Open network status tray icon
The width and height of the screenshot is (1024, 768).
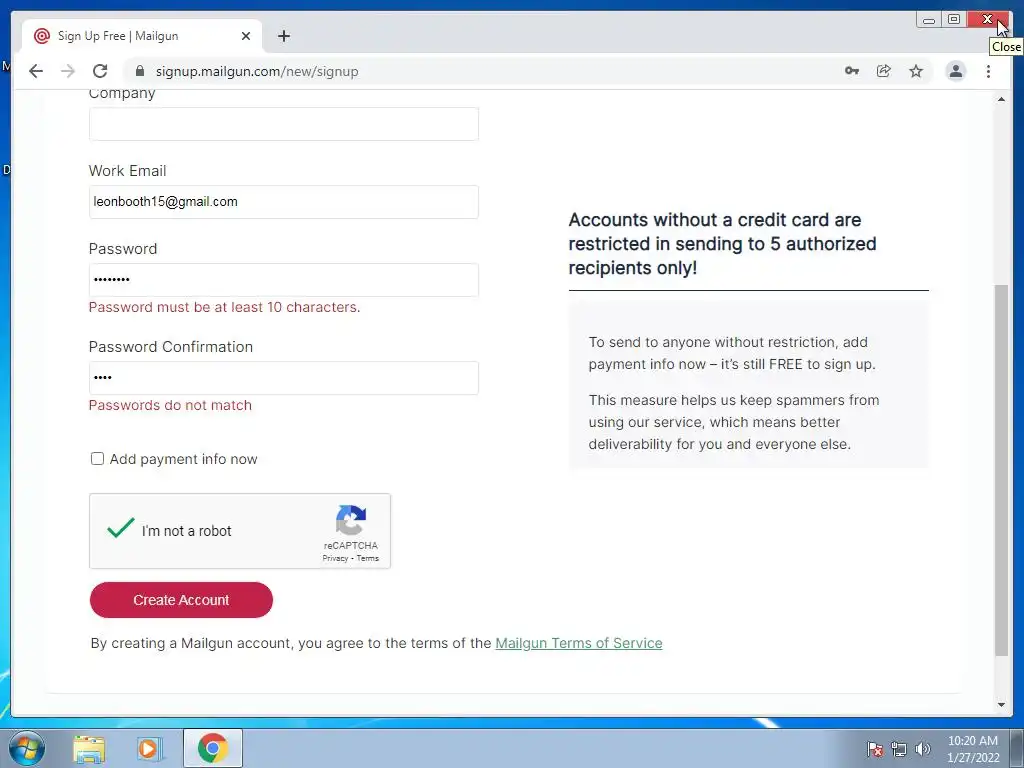(899, 749)
